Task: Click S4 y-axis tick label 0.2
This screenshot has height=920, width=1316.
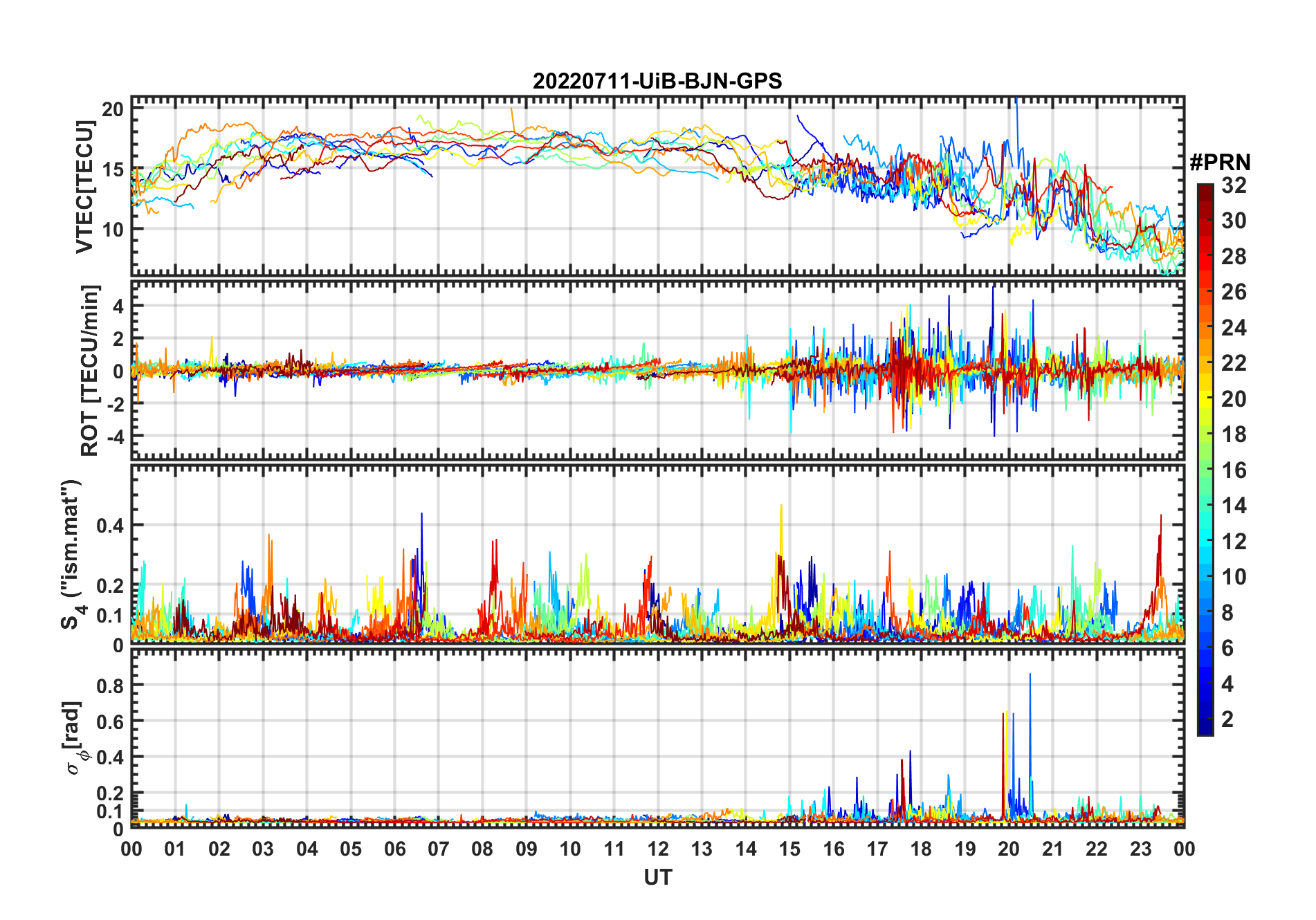Action: click(x=110, y=585)
